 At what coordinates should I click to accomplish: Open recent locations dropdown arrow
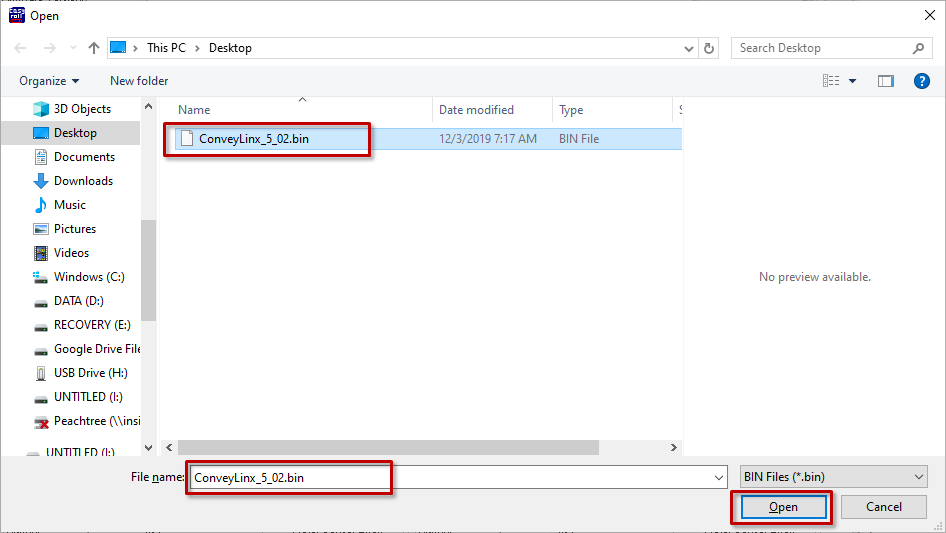click(x=73, y=48)
